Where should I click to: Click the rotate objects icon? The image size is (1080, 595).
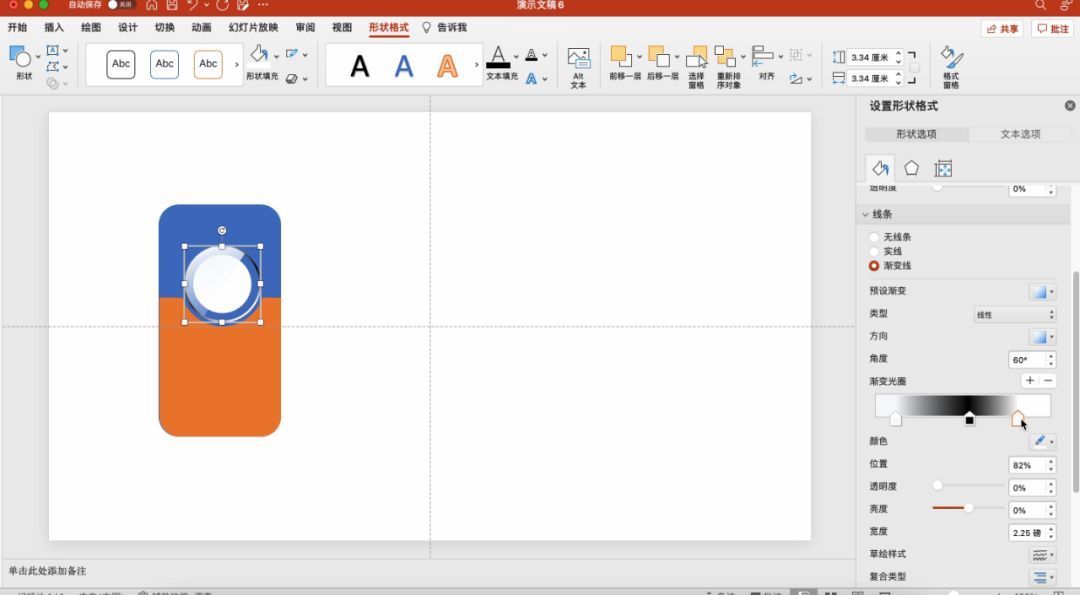(x=796, y=79)
